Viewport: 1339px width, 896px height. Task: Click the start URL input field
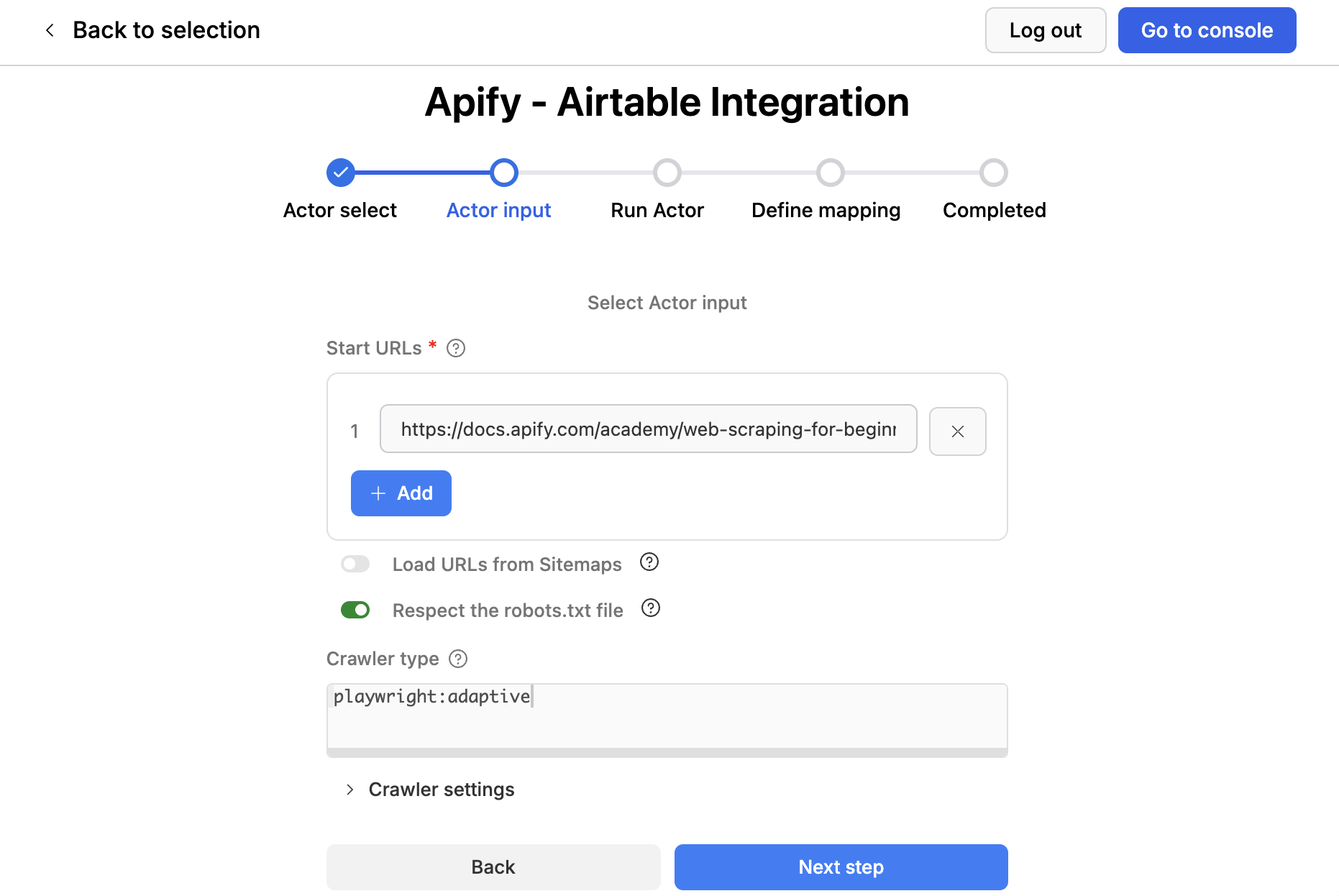(x=647, y=429)
